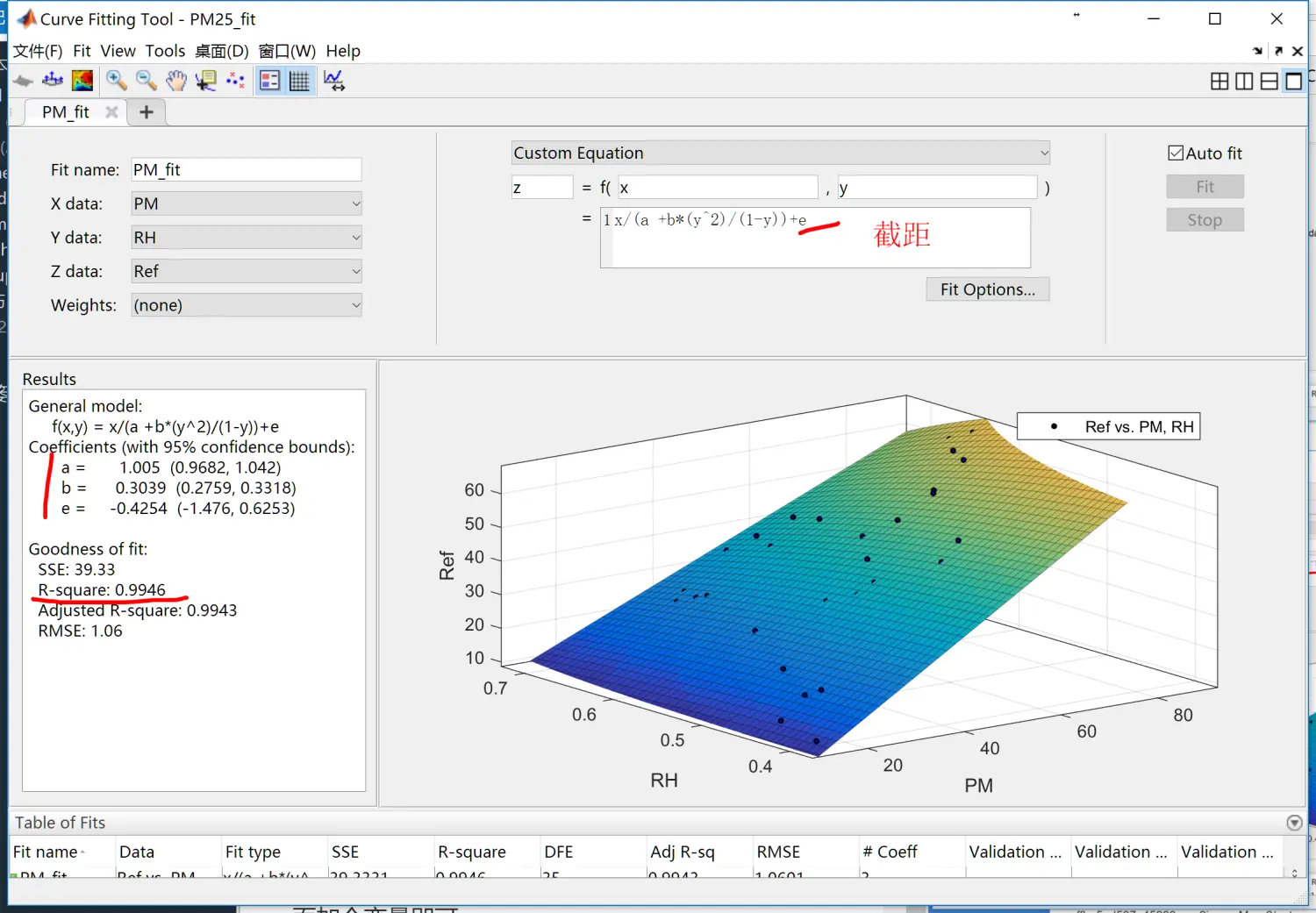Open the residuals plot icon
1316x913 pixels.
[x=53, y=81]
